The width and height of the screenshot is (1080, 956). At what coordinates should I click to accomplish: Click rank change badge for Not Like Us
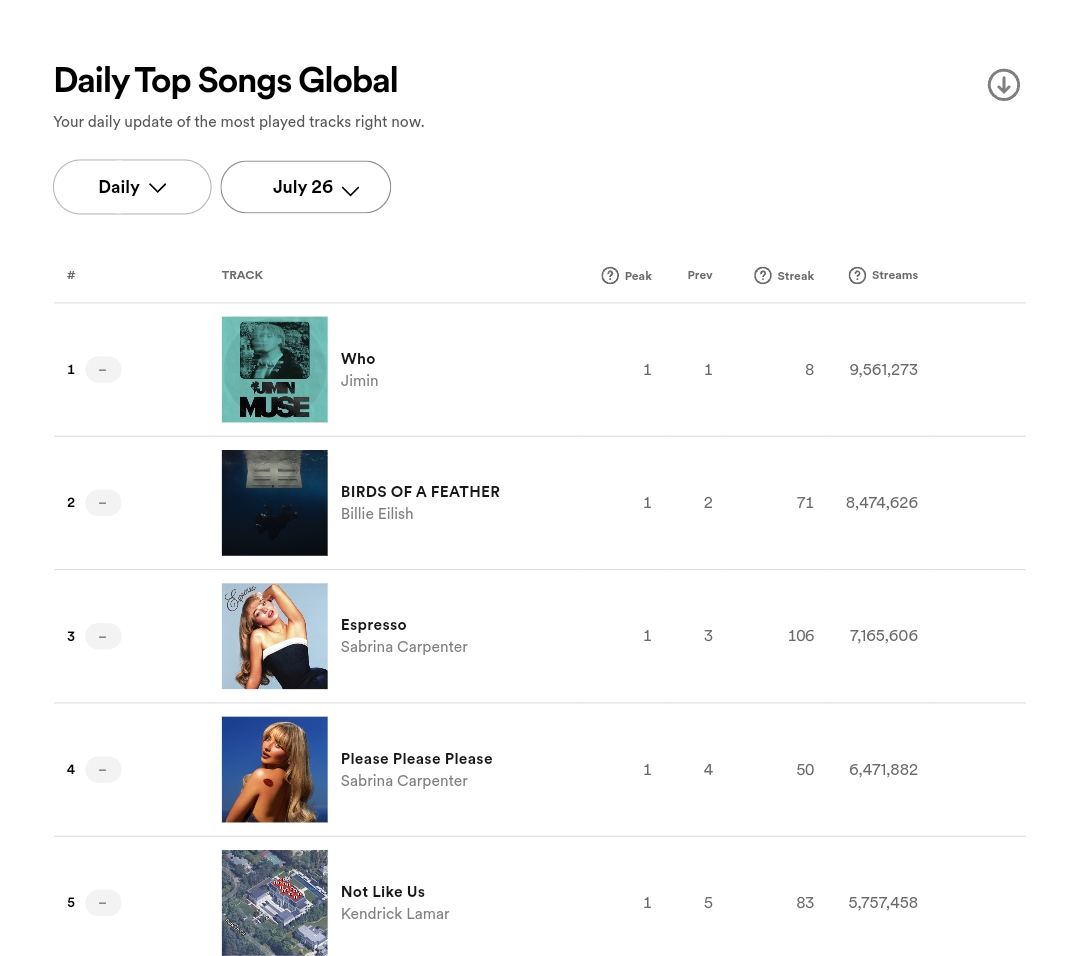[103, 902]
